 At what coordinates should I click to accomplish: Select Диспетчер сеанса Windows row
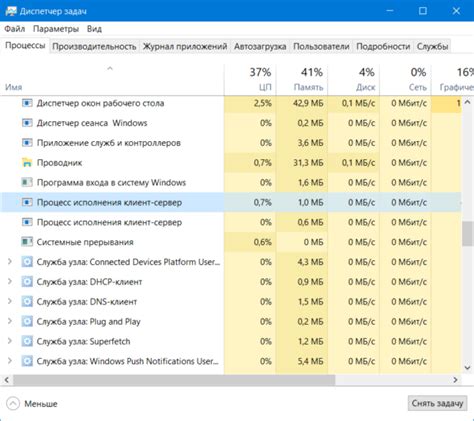(231, 123)
